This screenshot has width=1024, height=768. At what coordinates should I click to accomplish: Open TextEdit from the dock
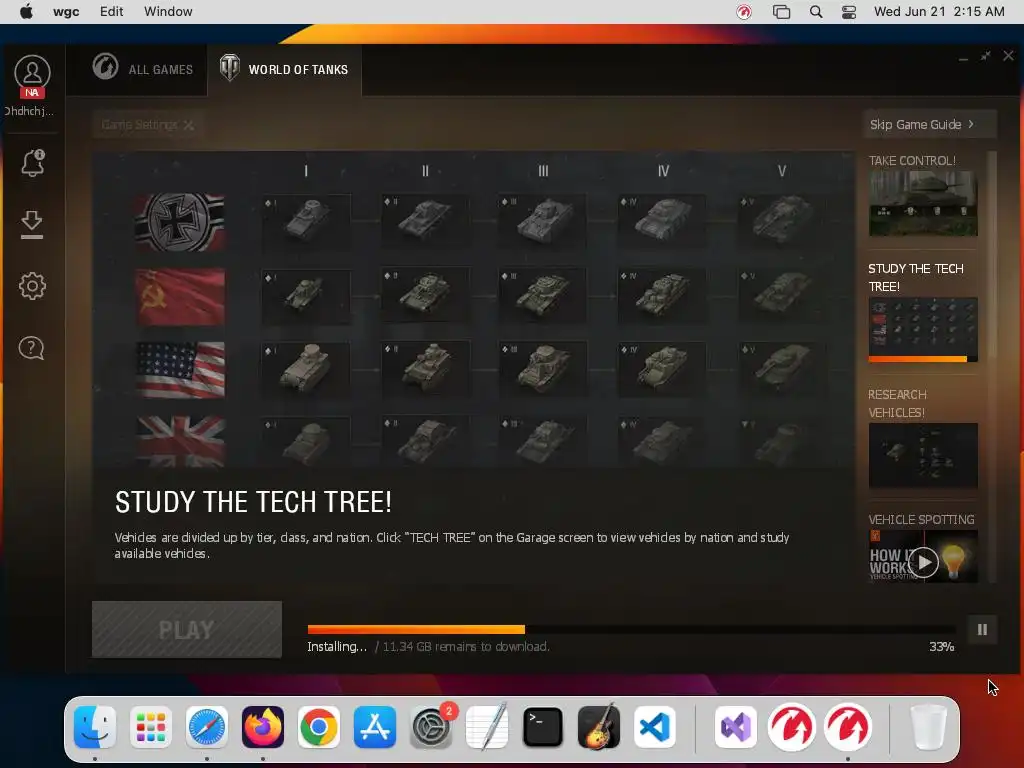[x=487, y=727]
